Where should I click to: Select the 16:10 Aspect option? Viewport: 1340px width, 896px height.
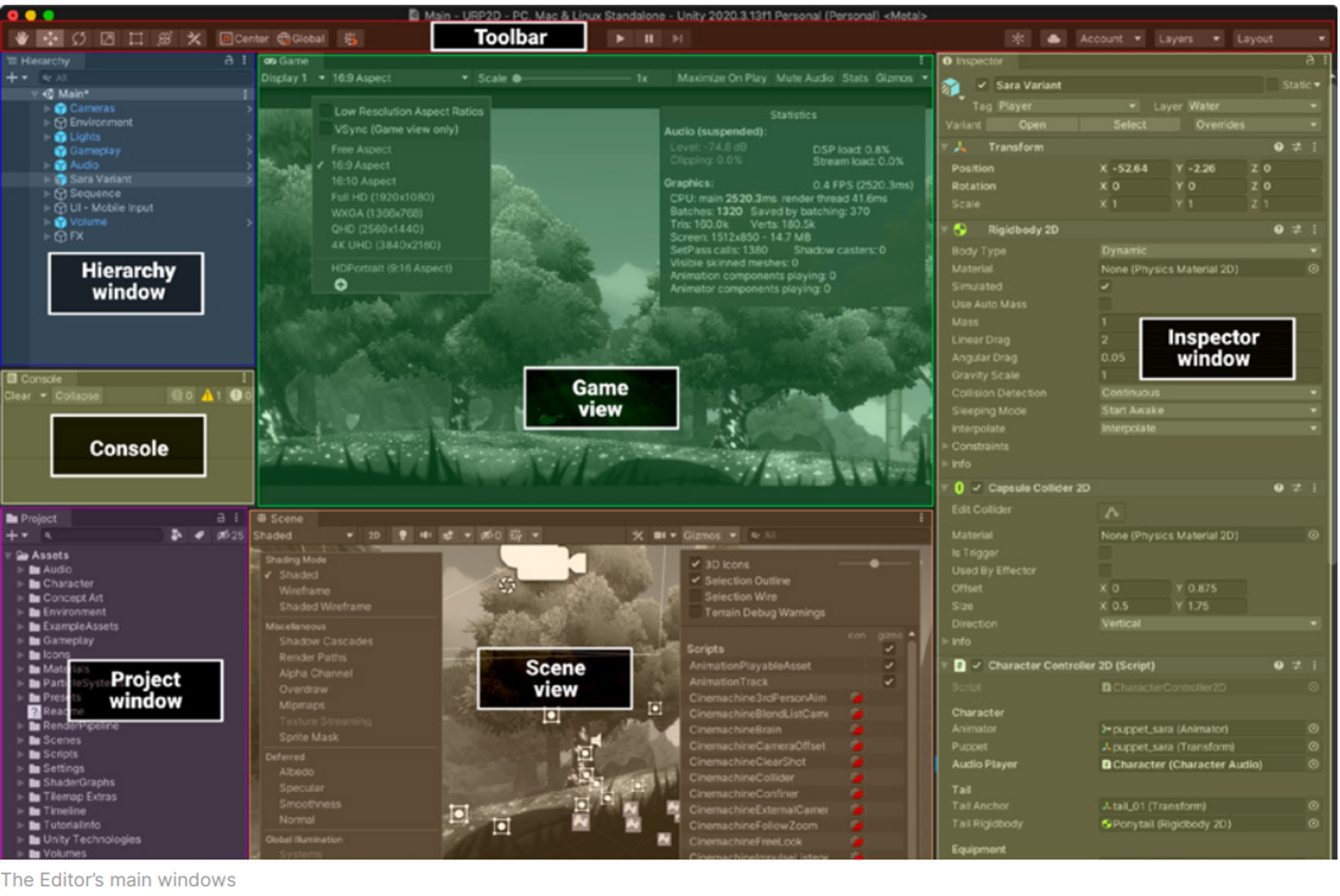pos(363,181)
